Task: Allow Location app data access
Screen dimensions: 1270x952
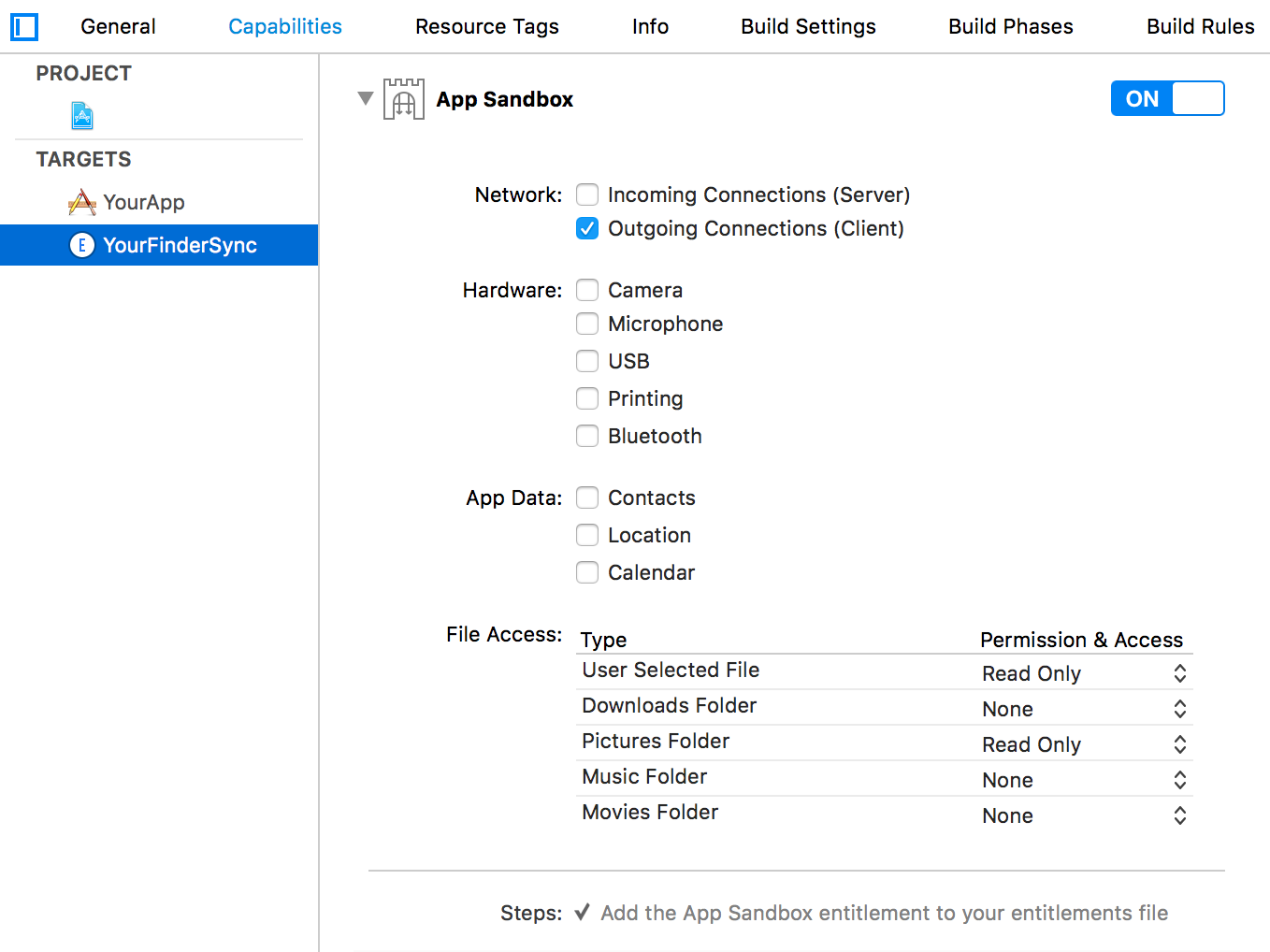Action: [x=587, y=535]
